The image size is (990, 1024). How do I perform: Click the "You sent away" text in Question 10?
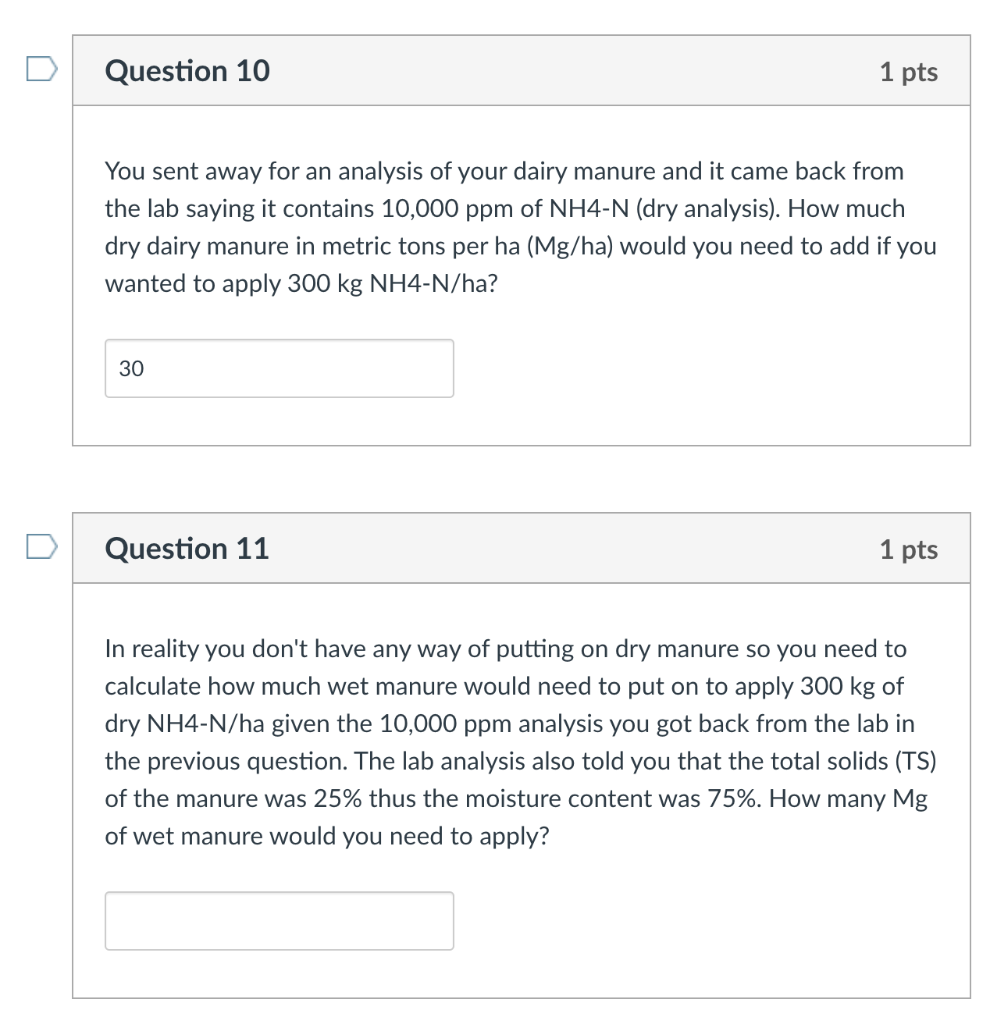(x=184, y=172)
